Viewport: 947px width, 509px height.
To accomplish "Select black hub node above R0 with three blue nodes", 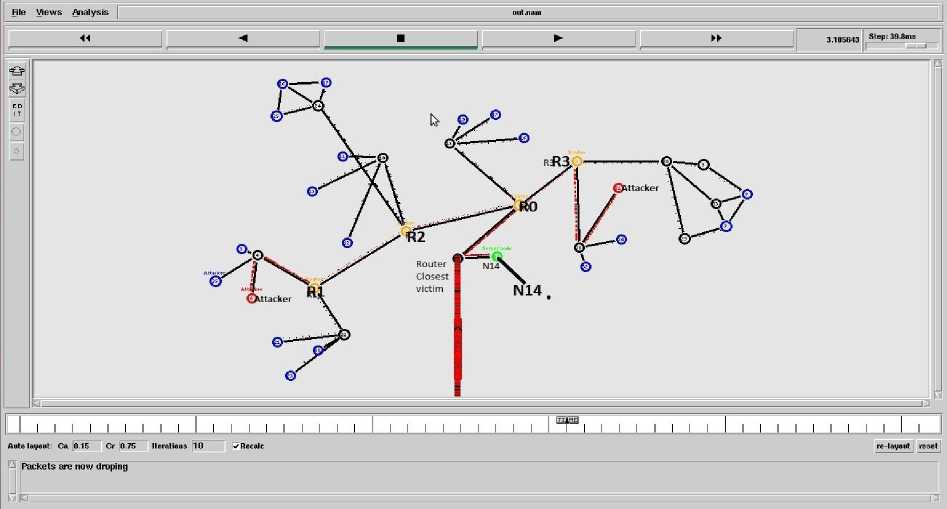I will pos(449,143).
